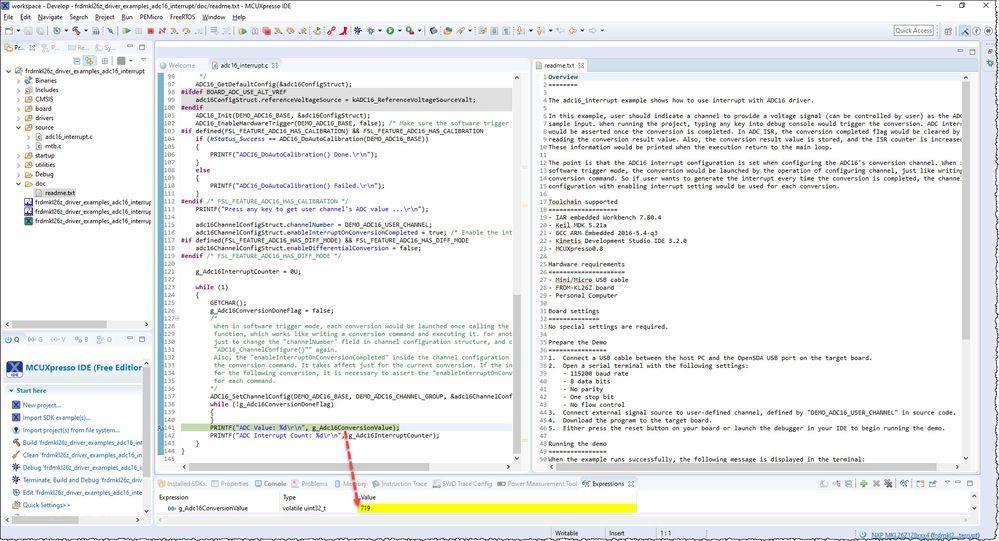Viewport: 999px width, 541px height.
Task: Click the Resume green play toolbar icon
Action: click(x=126, y=31)
